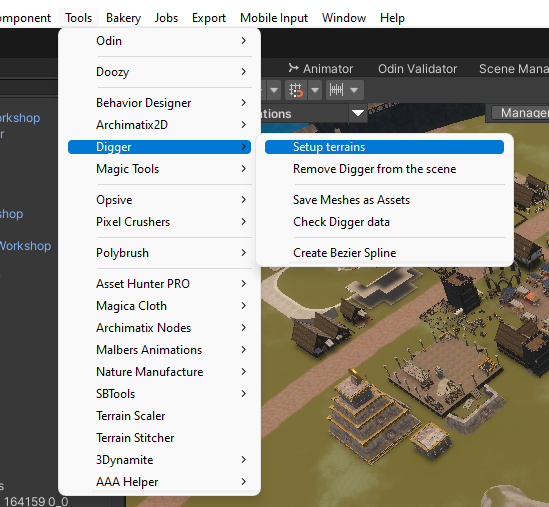
Task: Open the Pixel Crushers submenu
Action: [159, 222]
